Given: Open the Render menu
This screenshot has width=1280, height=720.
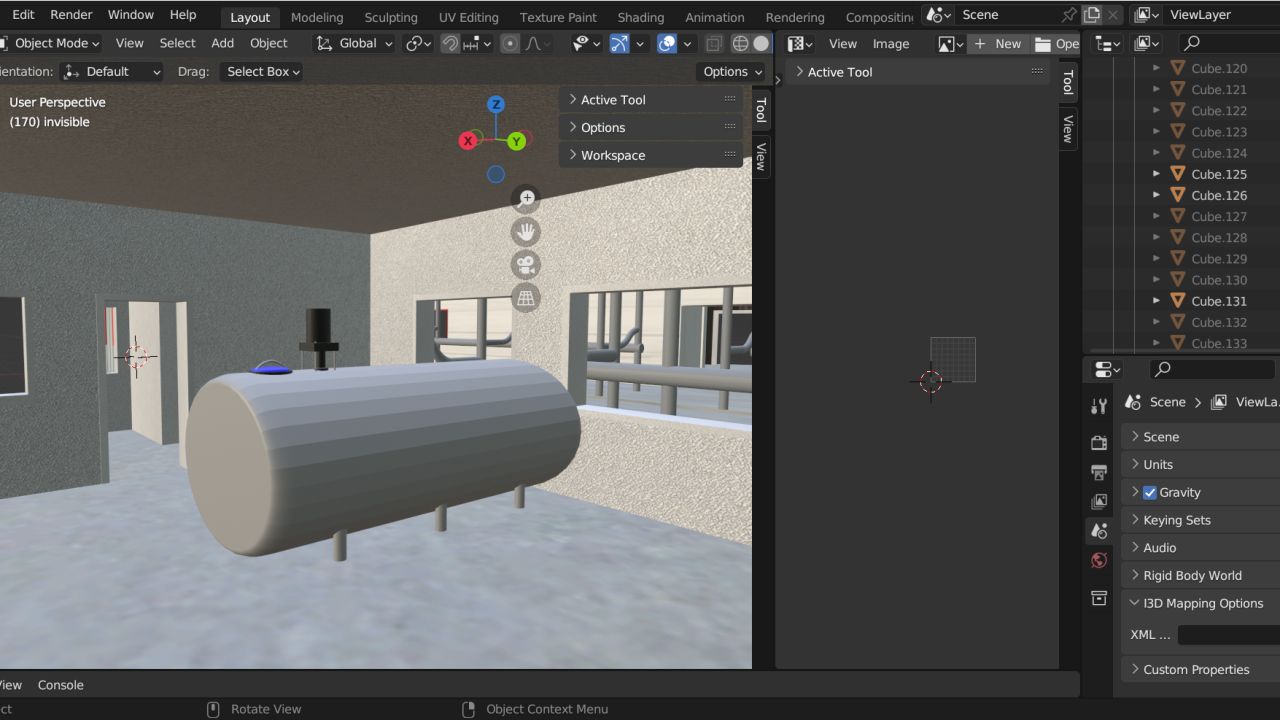Looking at the screenshot, I should (71, 15).
